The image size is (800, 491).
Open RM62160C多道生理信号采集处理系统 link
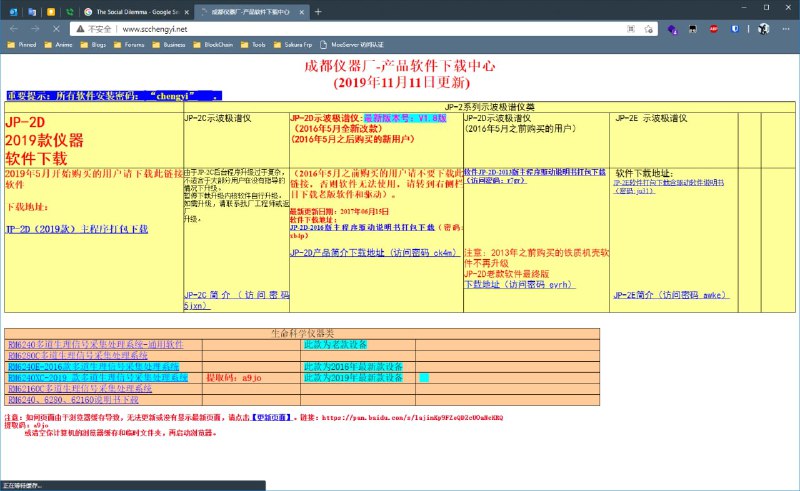coord(80,388)
